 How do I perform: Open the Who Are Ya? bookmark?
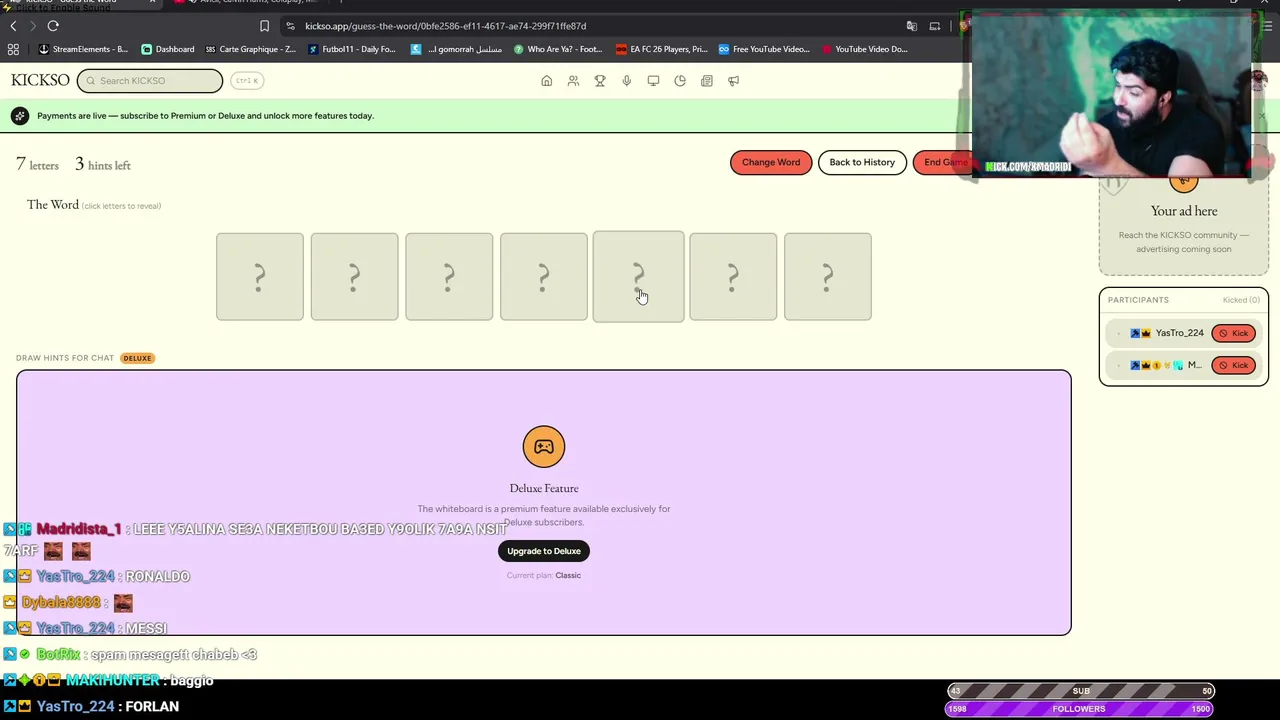point(558,49)
